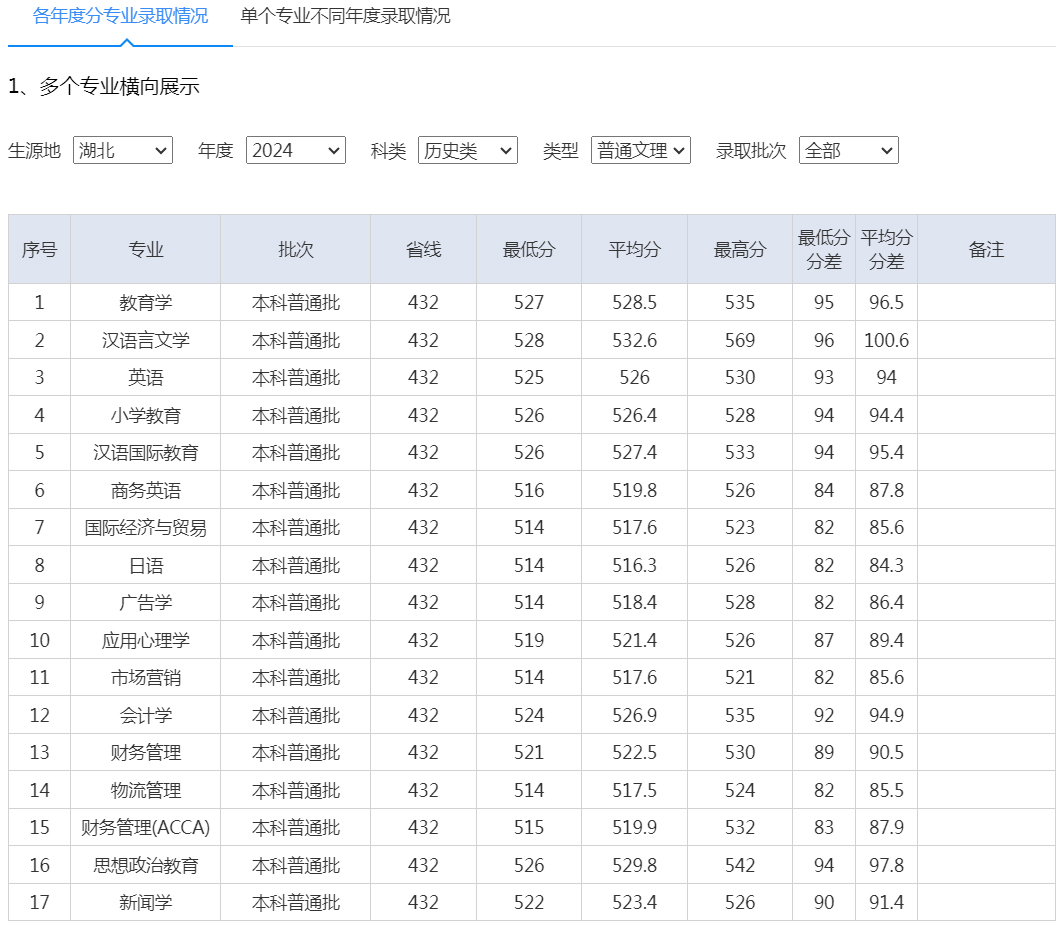Open the 类型 dropdown showing 普通文理
Viewport: 1062px width, 928px height.
pos(641,150)
